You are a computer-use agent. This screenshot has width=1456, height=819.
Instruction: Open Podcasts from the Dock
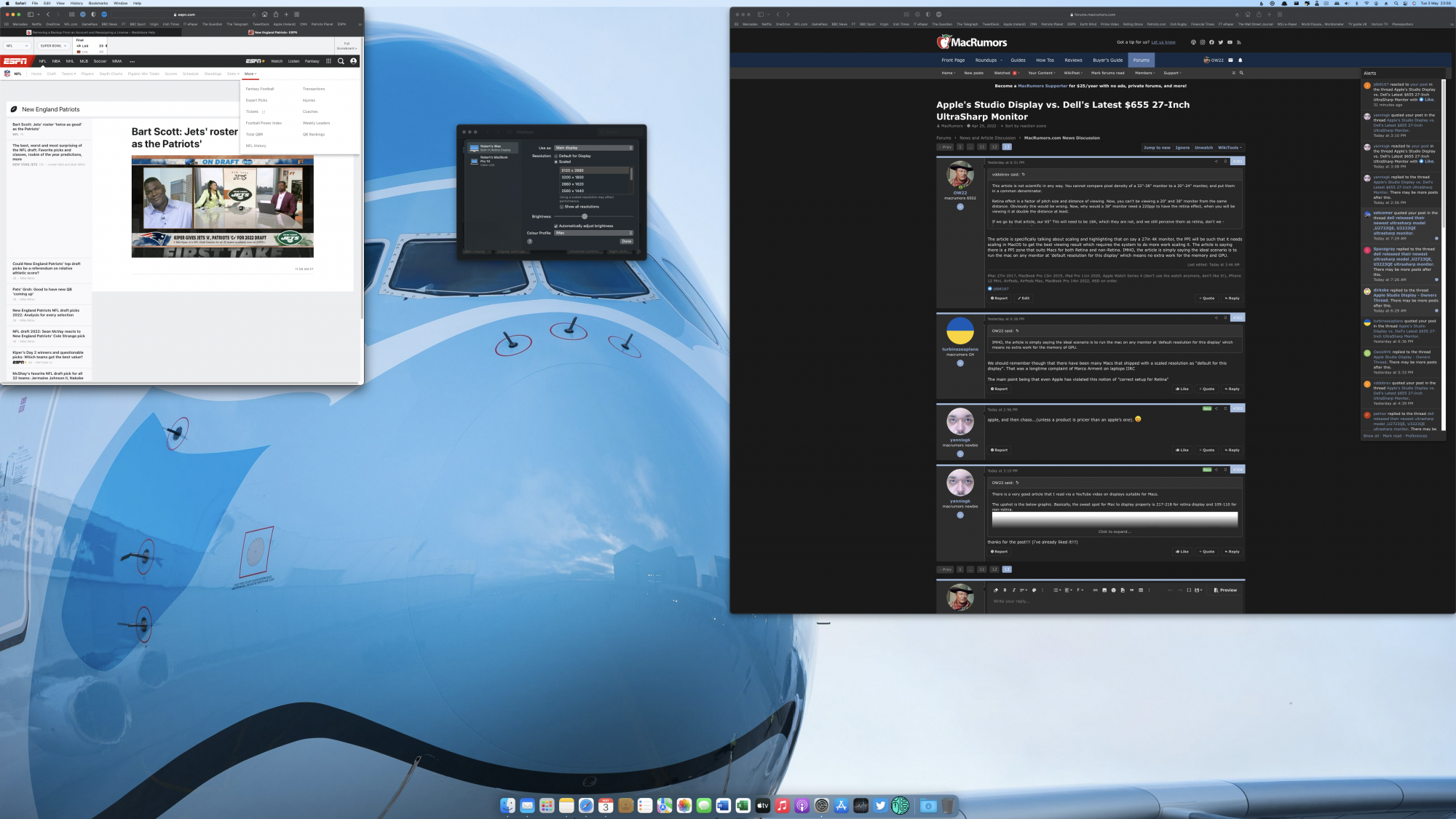click(x=802, y=805)
